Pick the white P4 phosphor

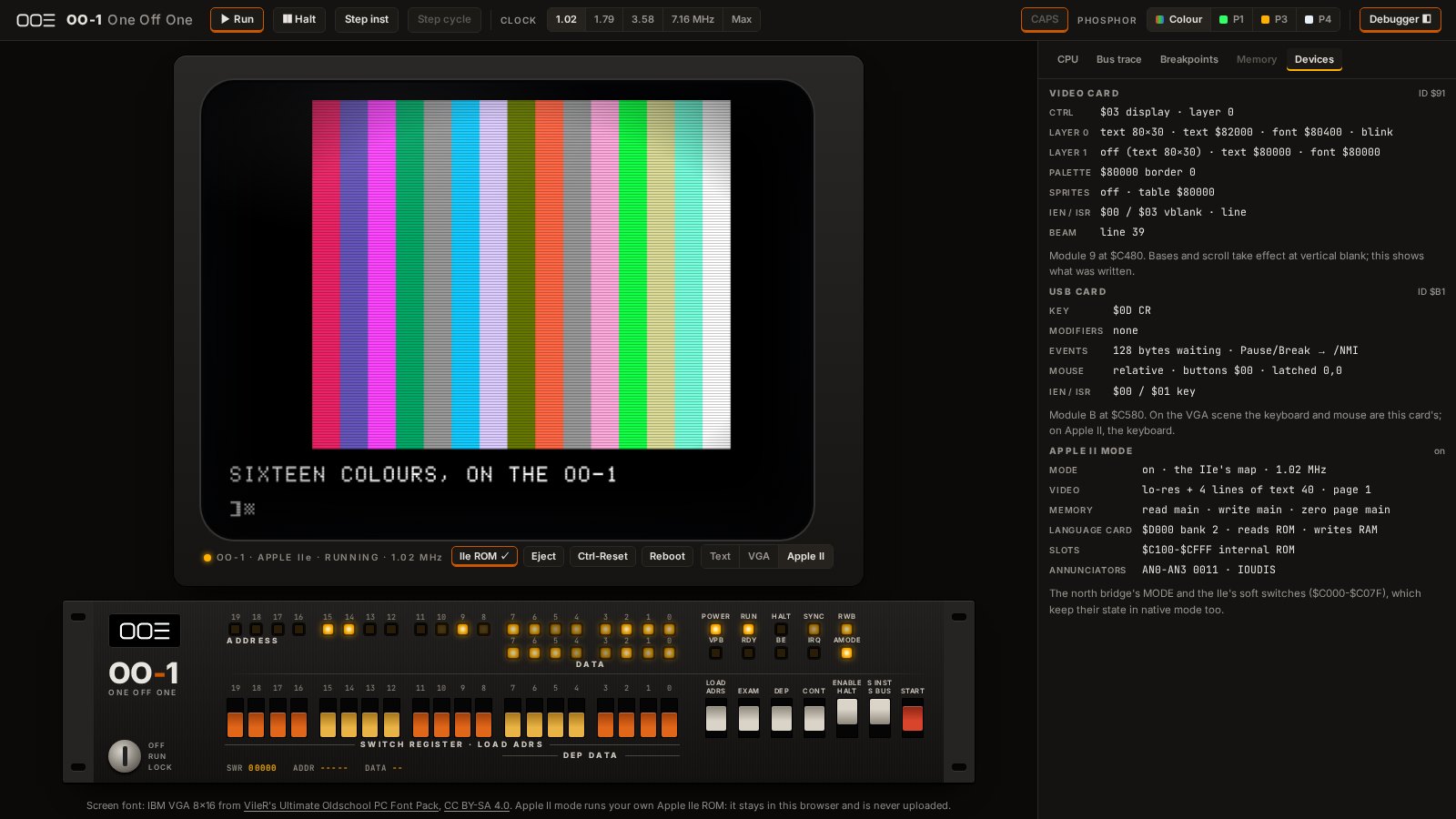pos(1318,19)
